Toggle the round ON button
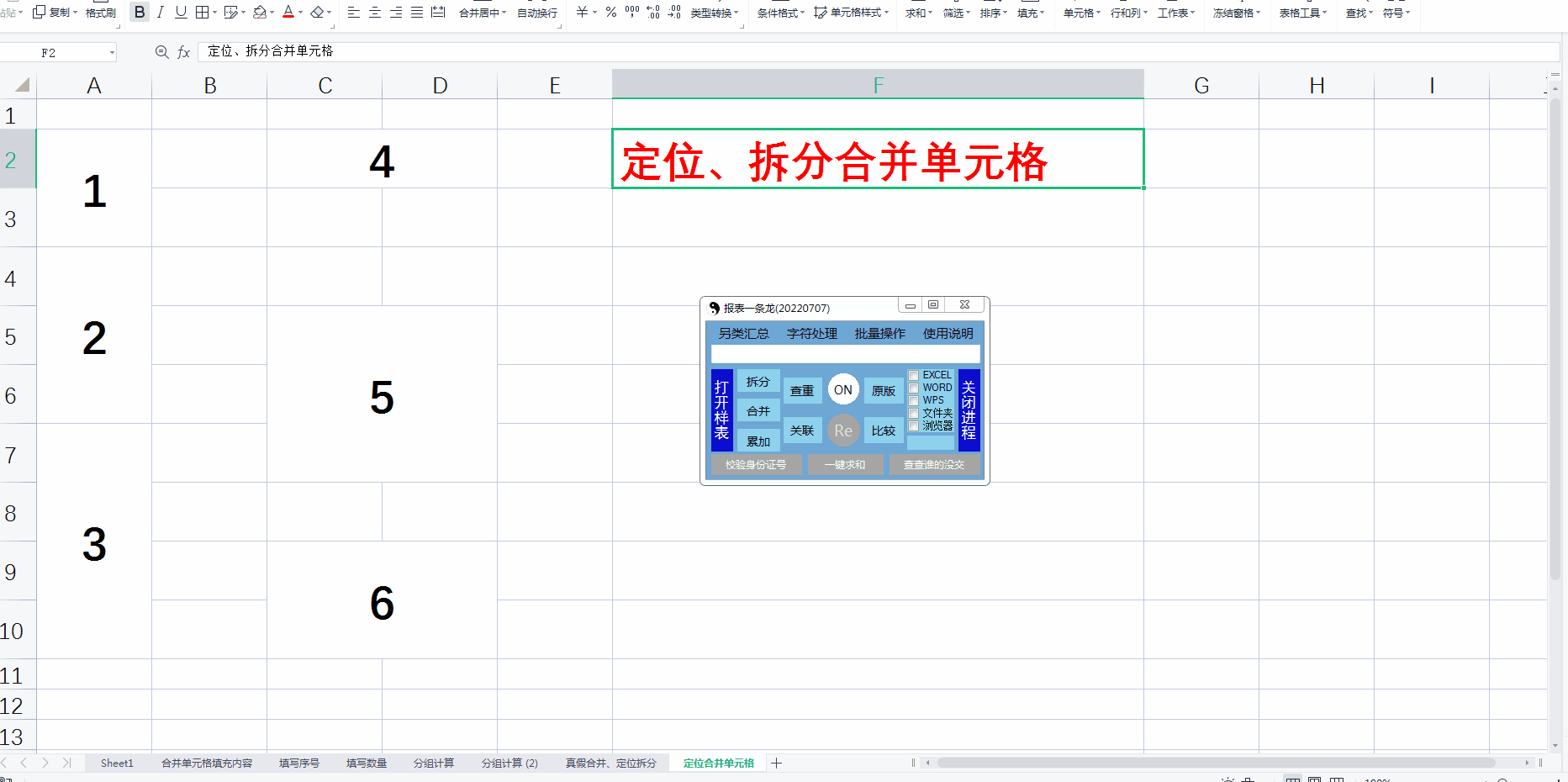The height and width of the screenshot is (782, 1568). 843,389
